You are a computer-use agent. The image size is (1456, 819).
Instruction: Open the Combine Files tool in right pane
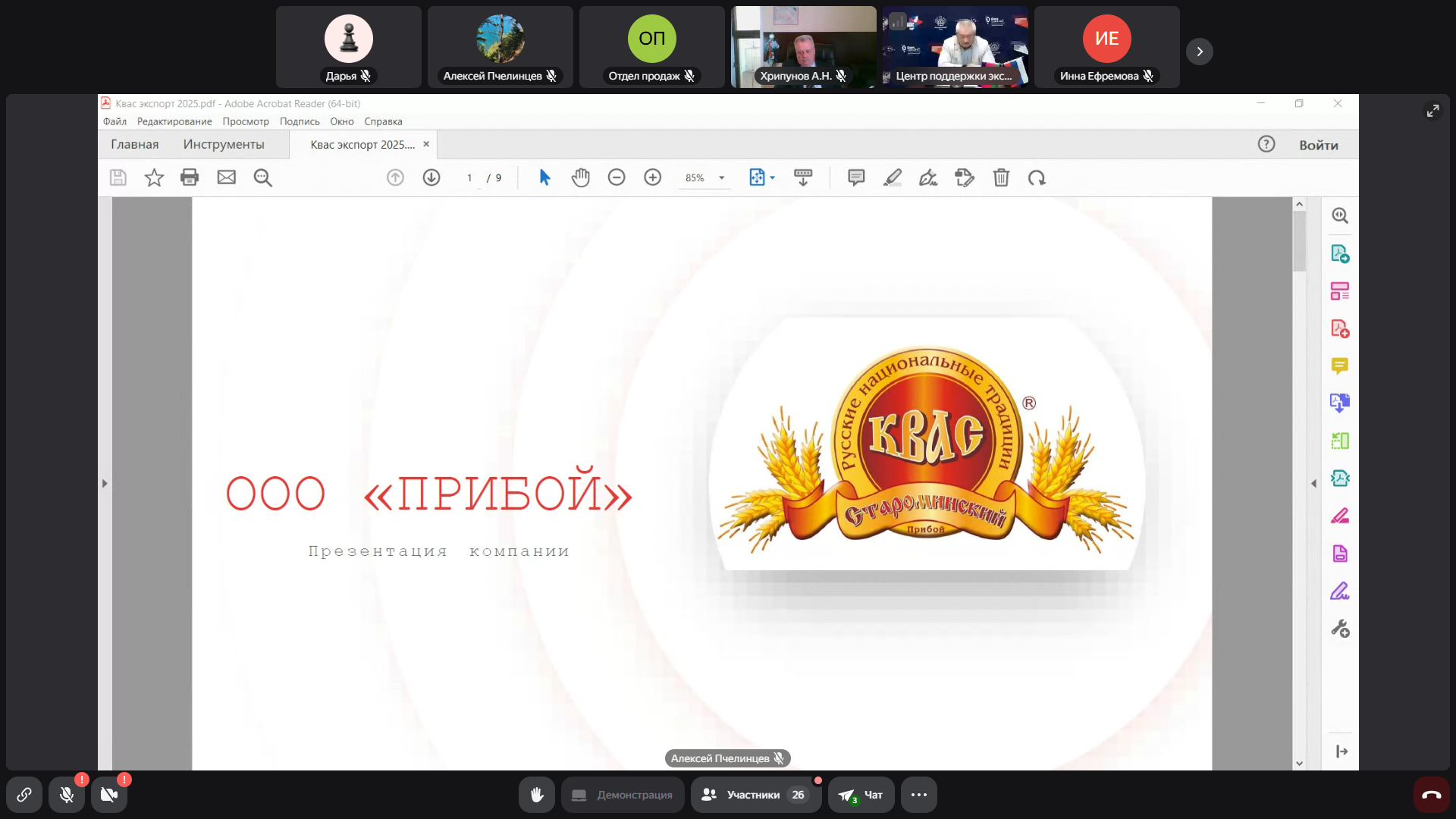click(1340, 403)
